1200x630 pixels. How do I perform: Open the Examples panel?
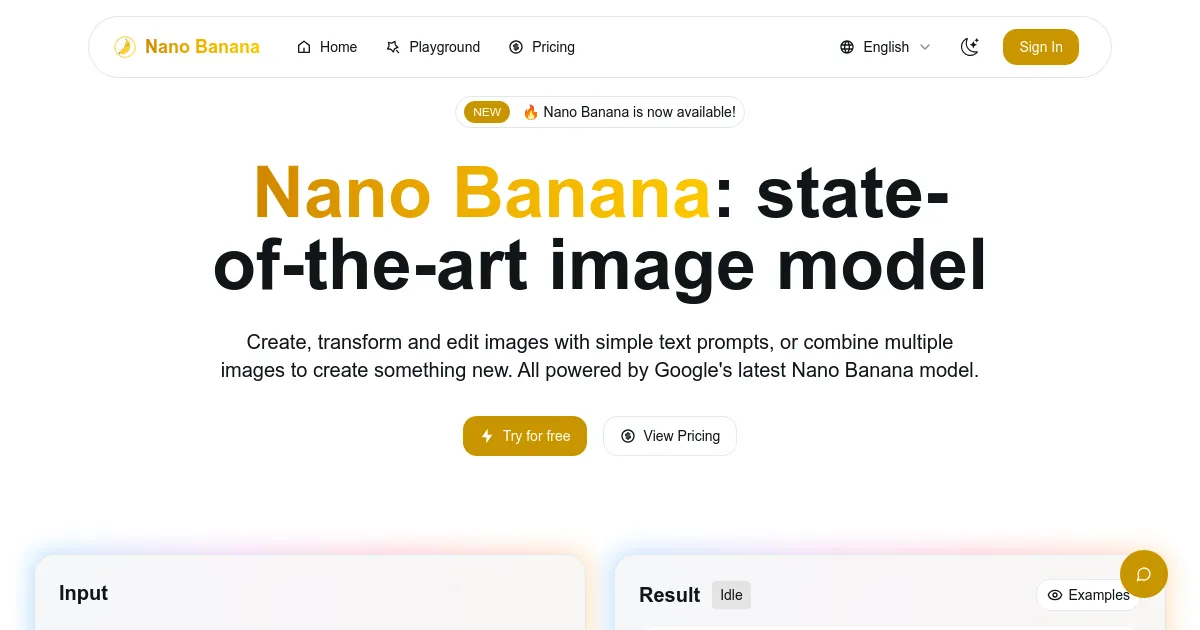tap(1088, 595)
